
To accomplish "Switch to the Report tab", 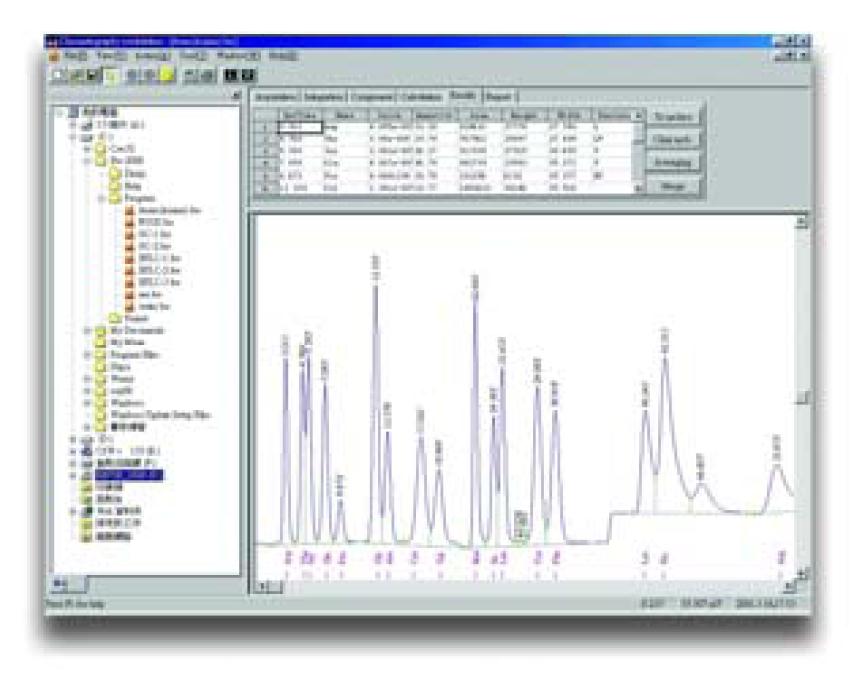I will pyautogui.click(x=498, y=97).
